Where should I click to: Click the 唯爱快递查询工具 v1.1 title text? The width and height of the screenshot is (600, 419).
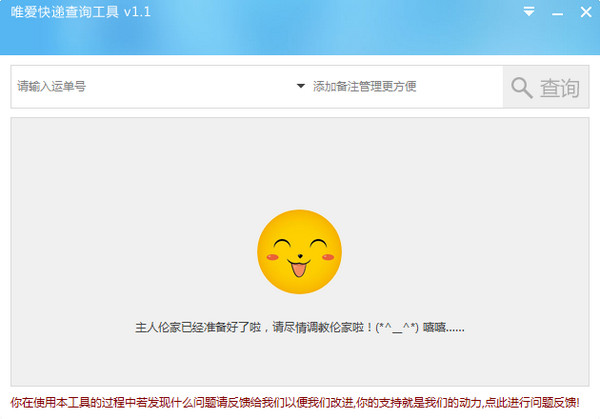point(81,12)
